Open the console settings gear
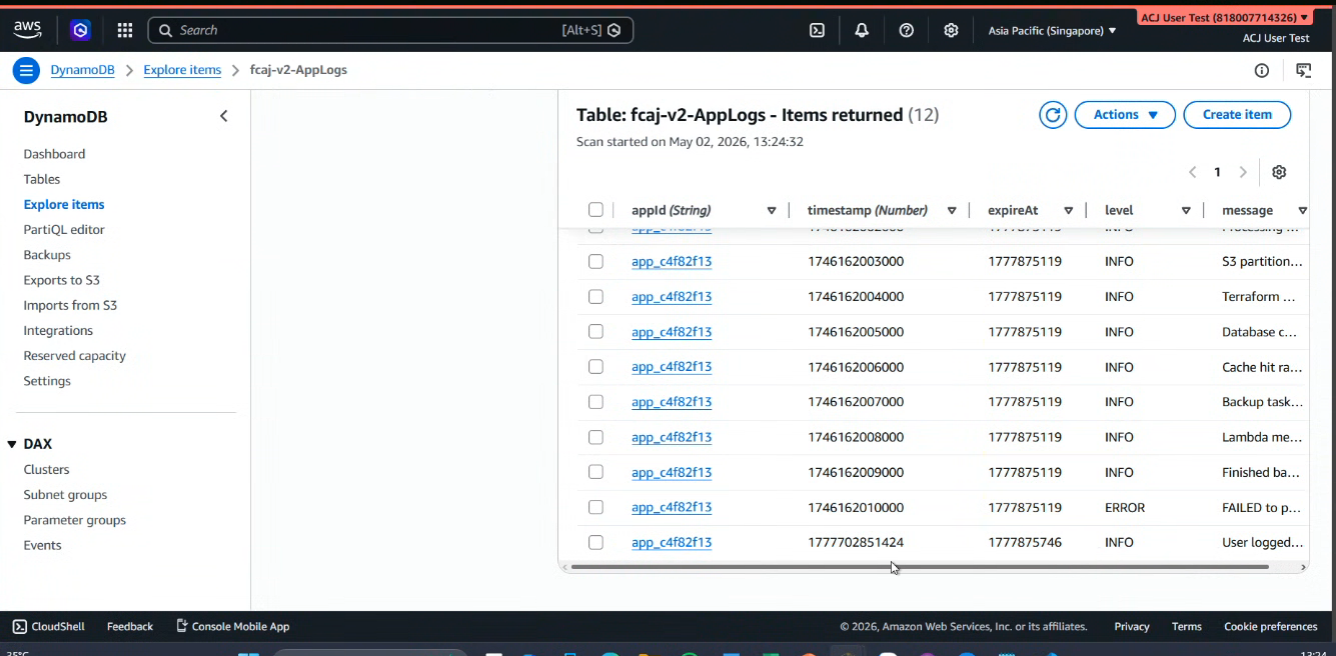The image size is (1336, 656). click(x=951, y=30)
